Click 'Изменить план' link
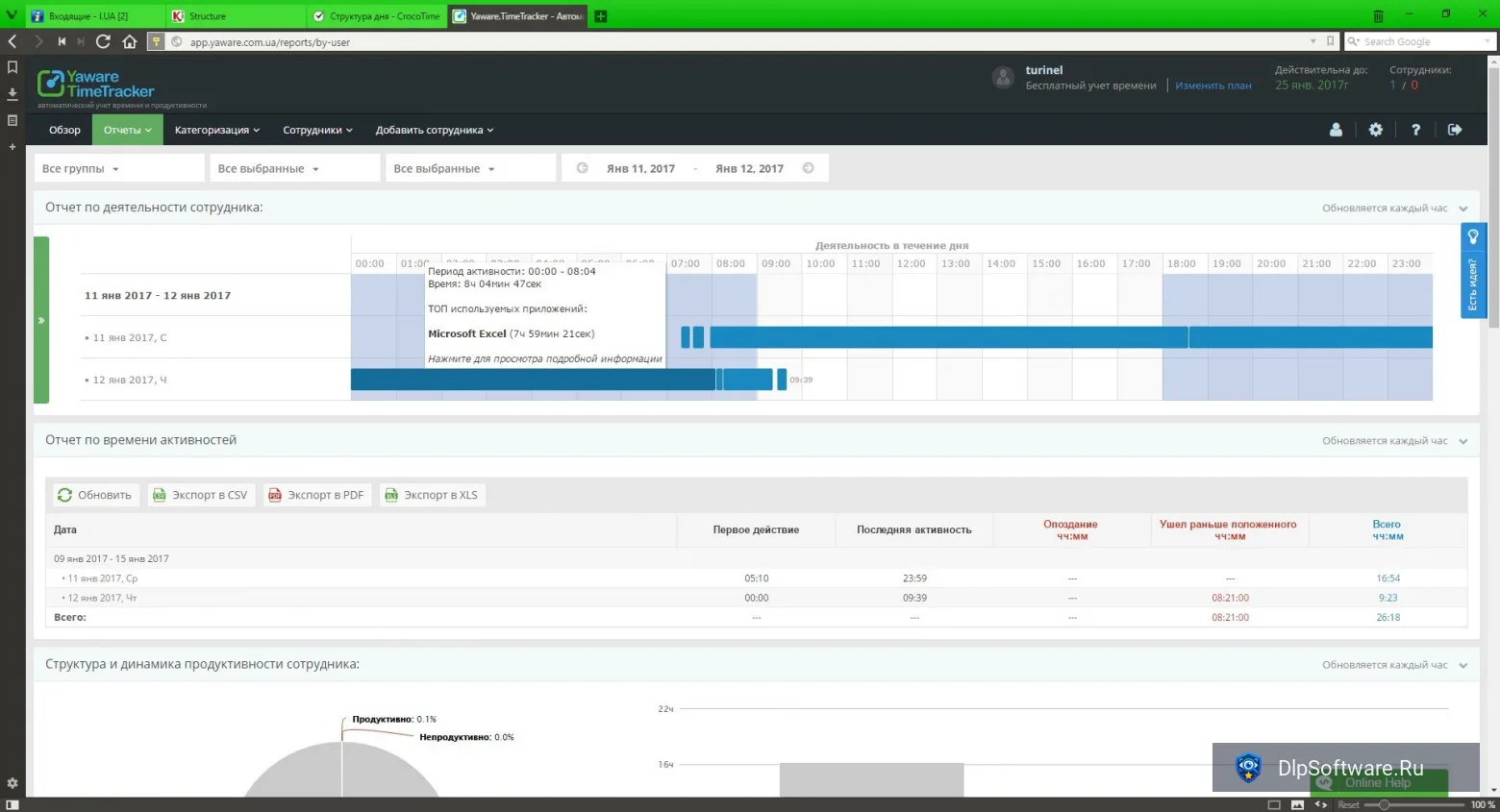 coord(1213,86)
